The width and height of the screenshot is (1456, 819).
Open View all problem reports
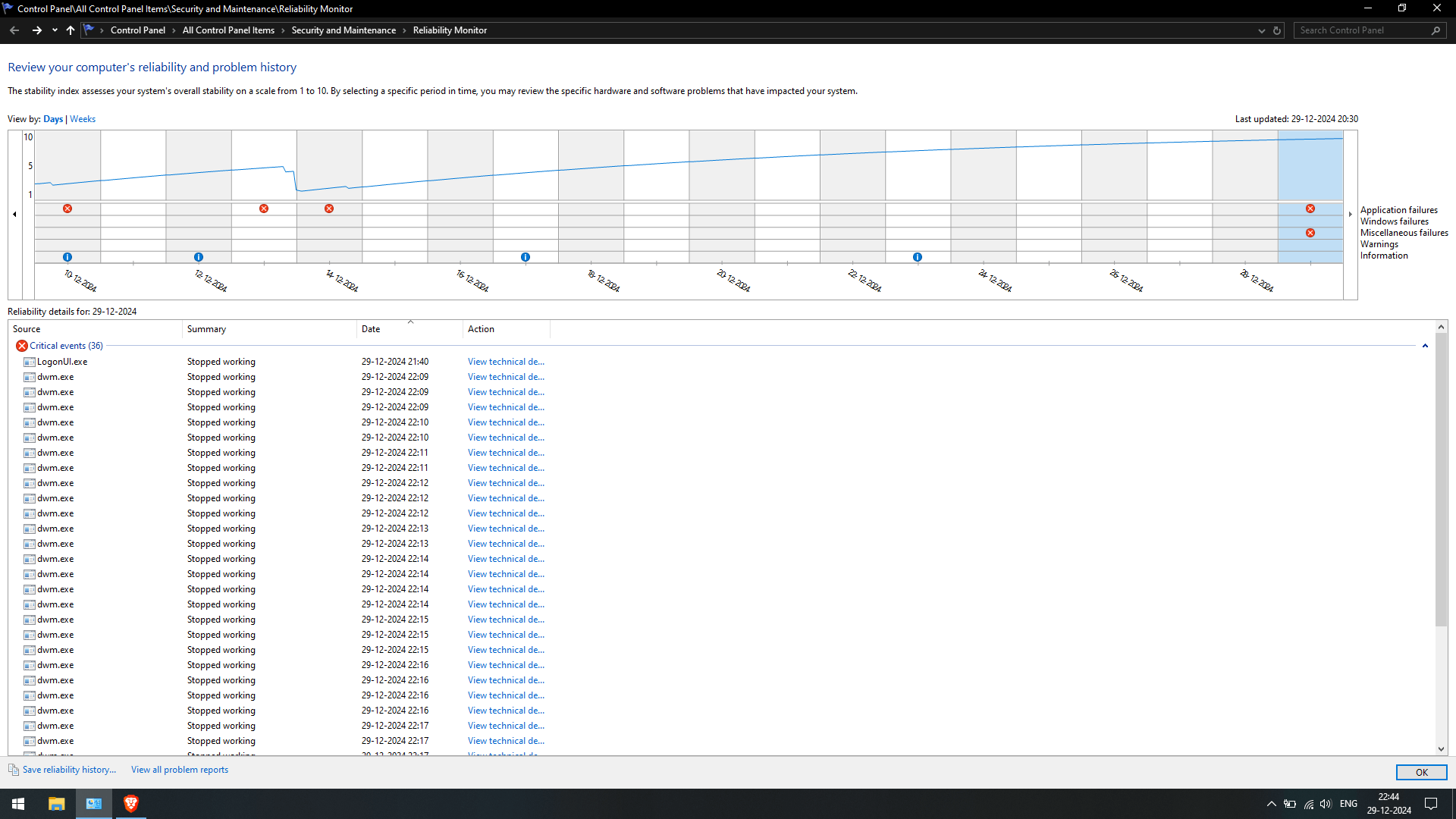pyautogui.click(x=180, y=770)
